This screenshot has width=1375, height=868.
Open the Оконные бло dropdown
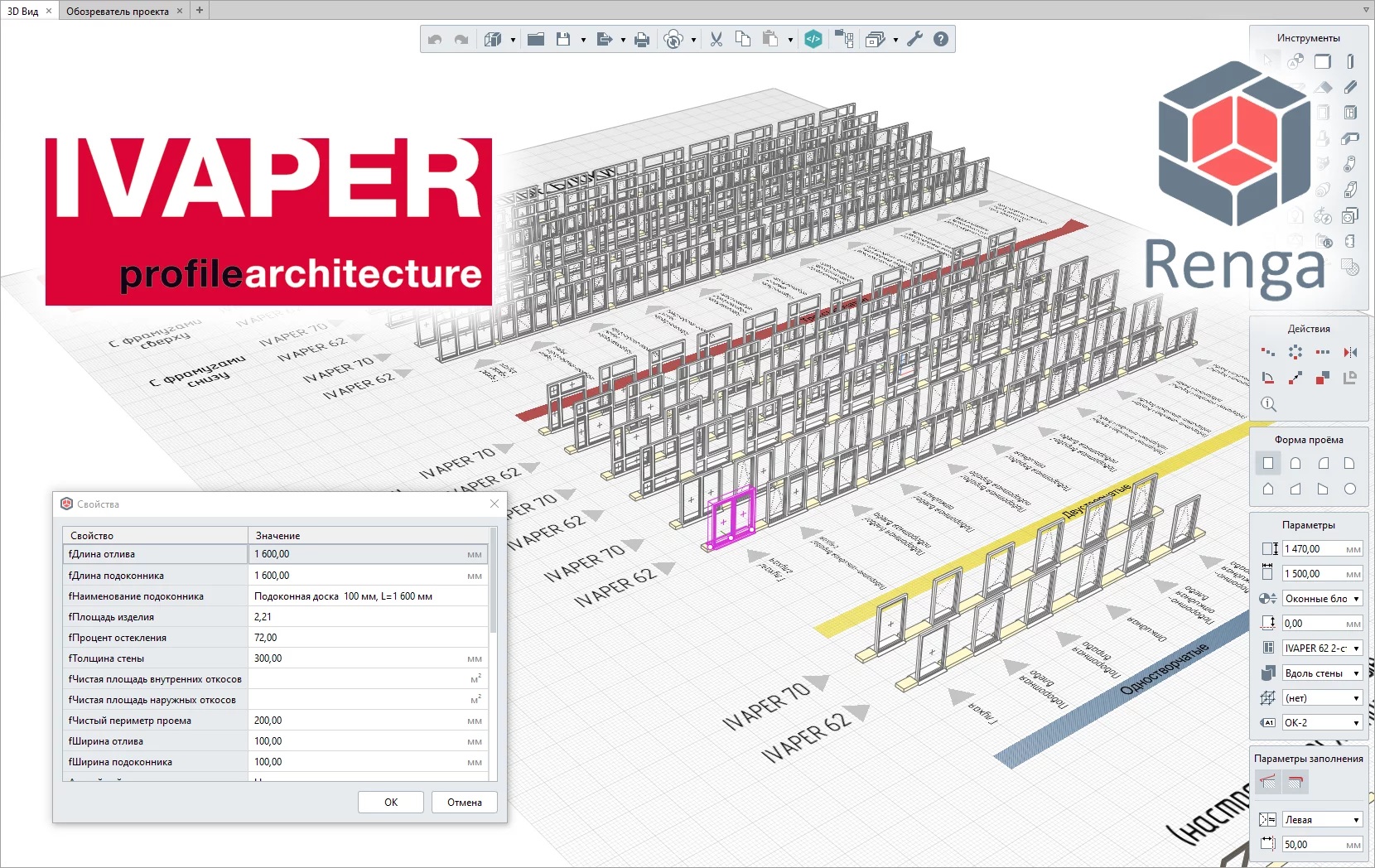click(x=1322, y=598)
